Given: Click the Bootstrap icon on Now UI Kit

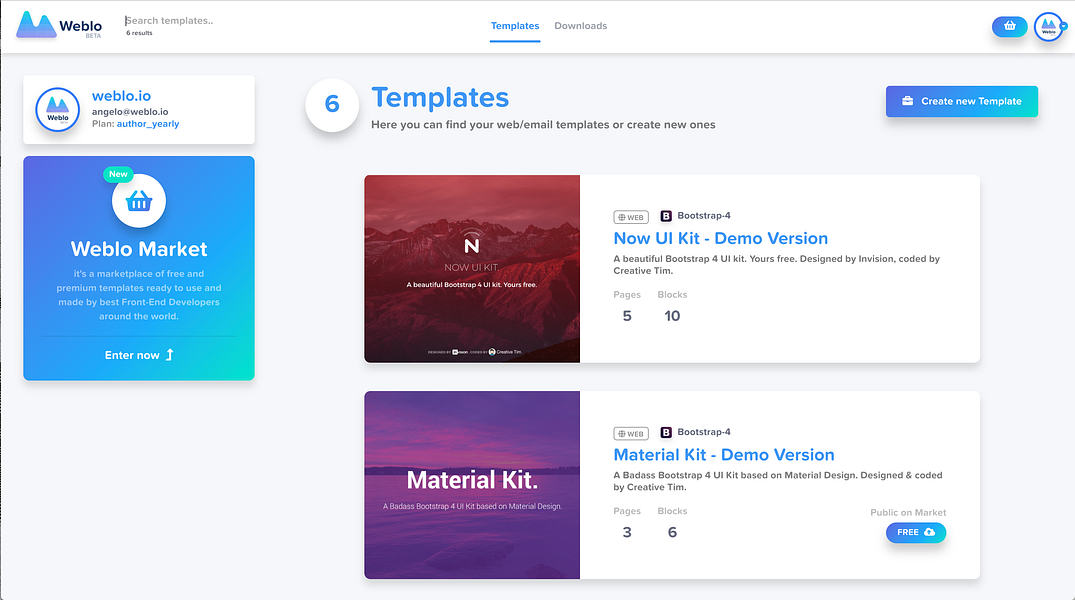Looking at the screenshot, I should (x=666, y=216).
